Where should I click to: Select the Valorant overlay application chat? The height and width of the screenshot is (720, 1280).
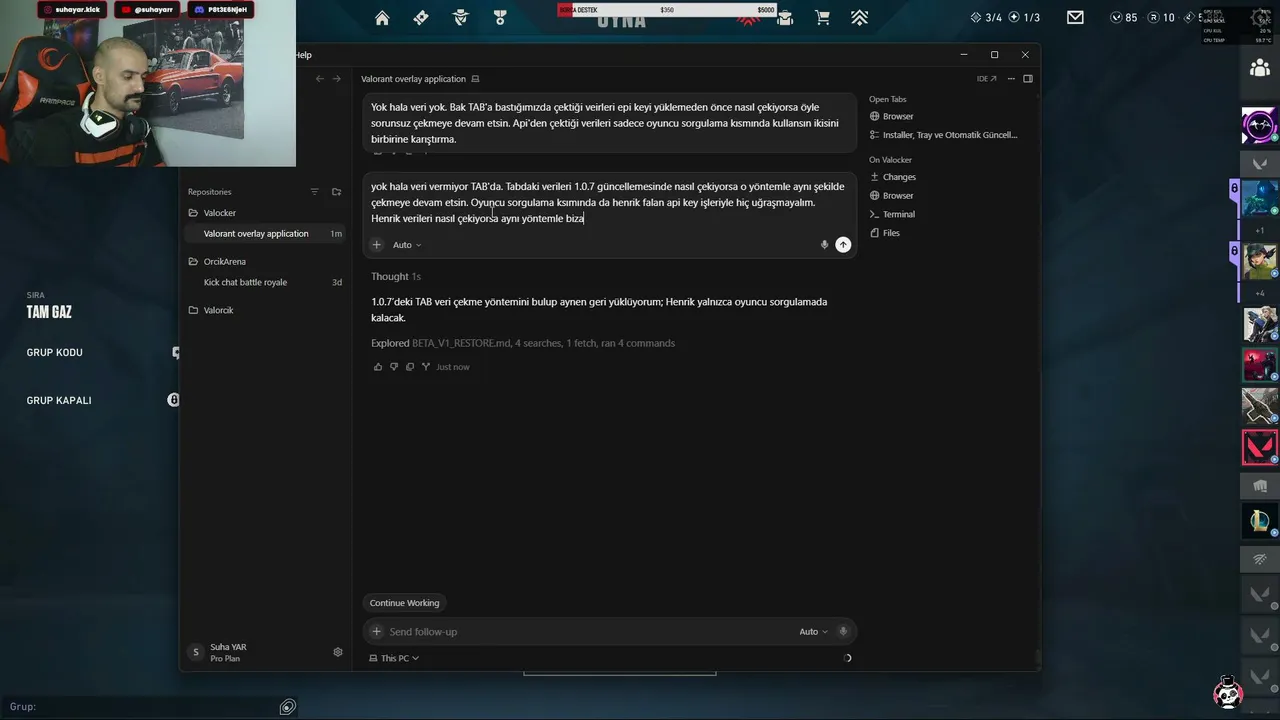(x=264, y=234)
